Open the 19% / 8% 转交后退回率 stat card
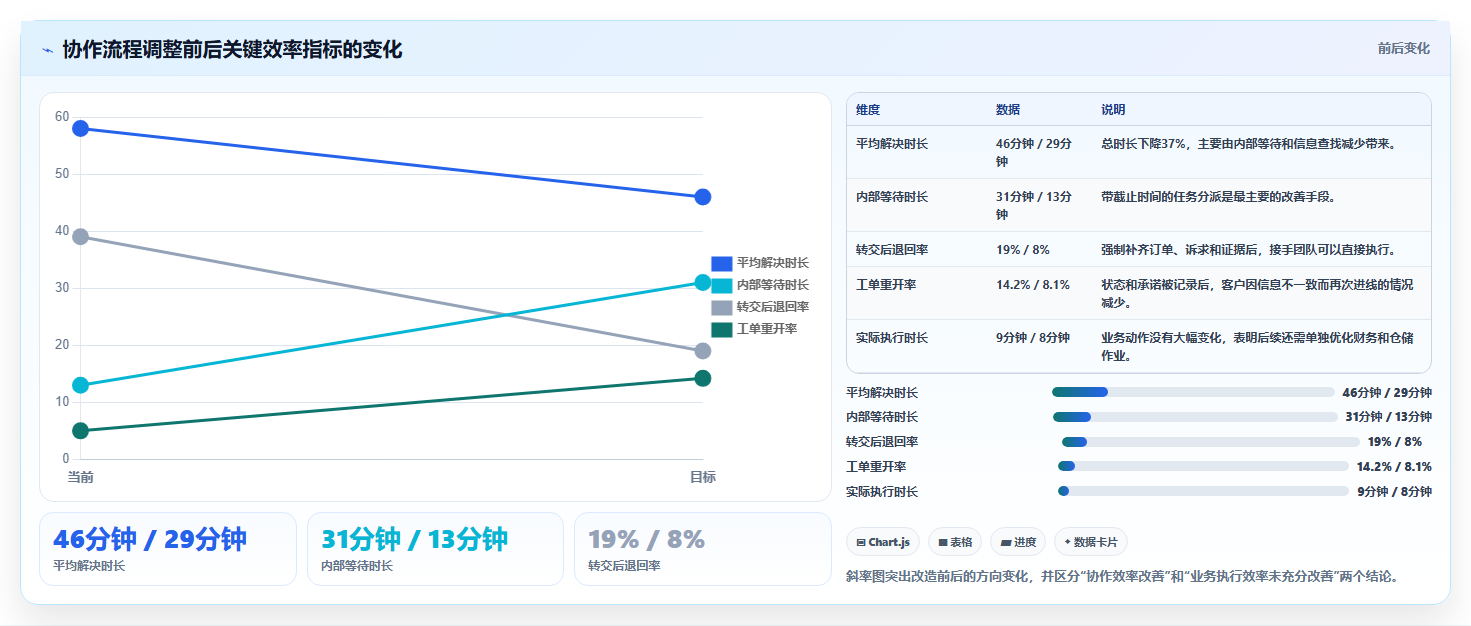 (703, 549)
